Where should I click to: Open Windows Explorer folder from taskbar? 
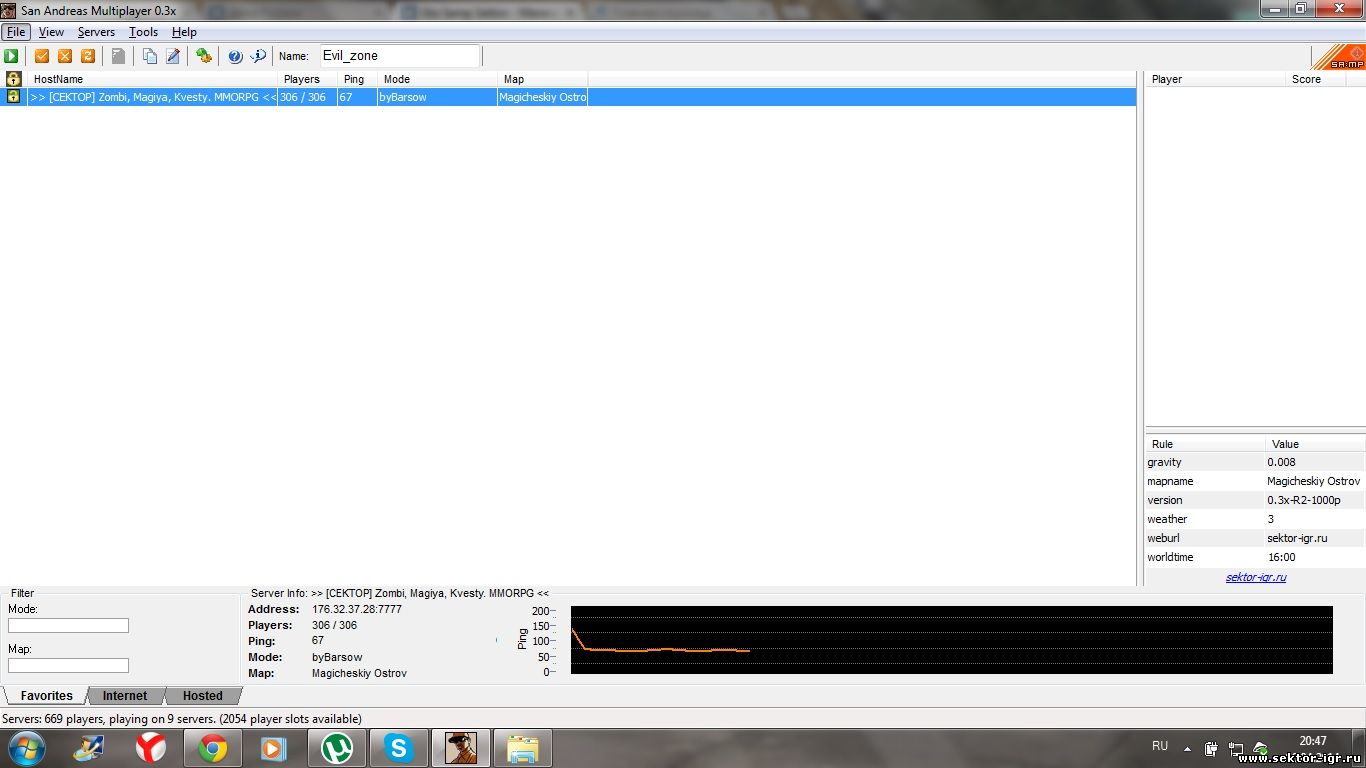(x=522, y=748)
